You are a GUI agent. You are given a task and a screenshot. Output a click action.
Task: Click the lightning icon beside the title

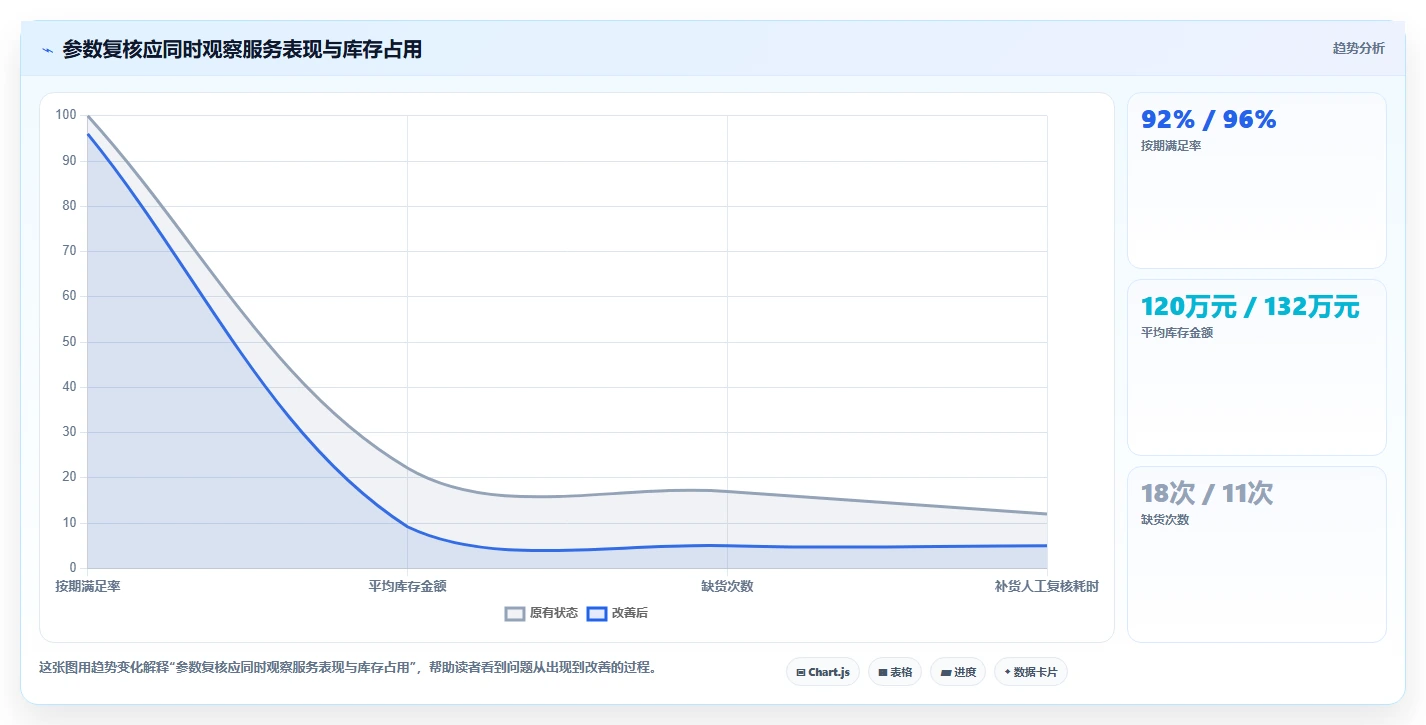pyautogui.click(x=47, y=49)
